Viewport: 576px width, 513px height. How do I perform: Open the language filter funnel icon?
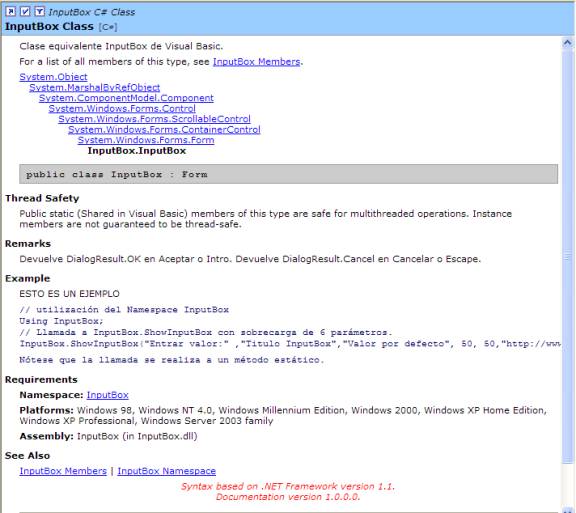tap(39, 11)
